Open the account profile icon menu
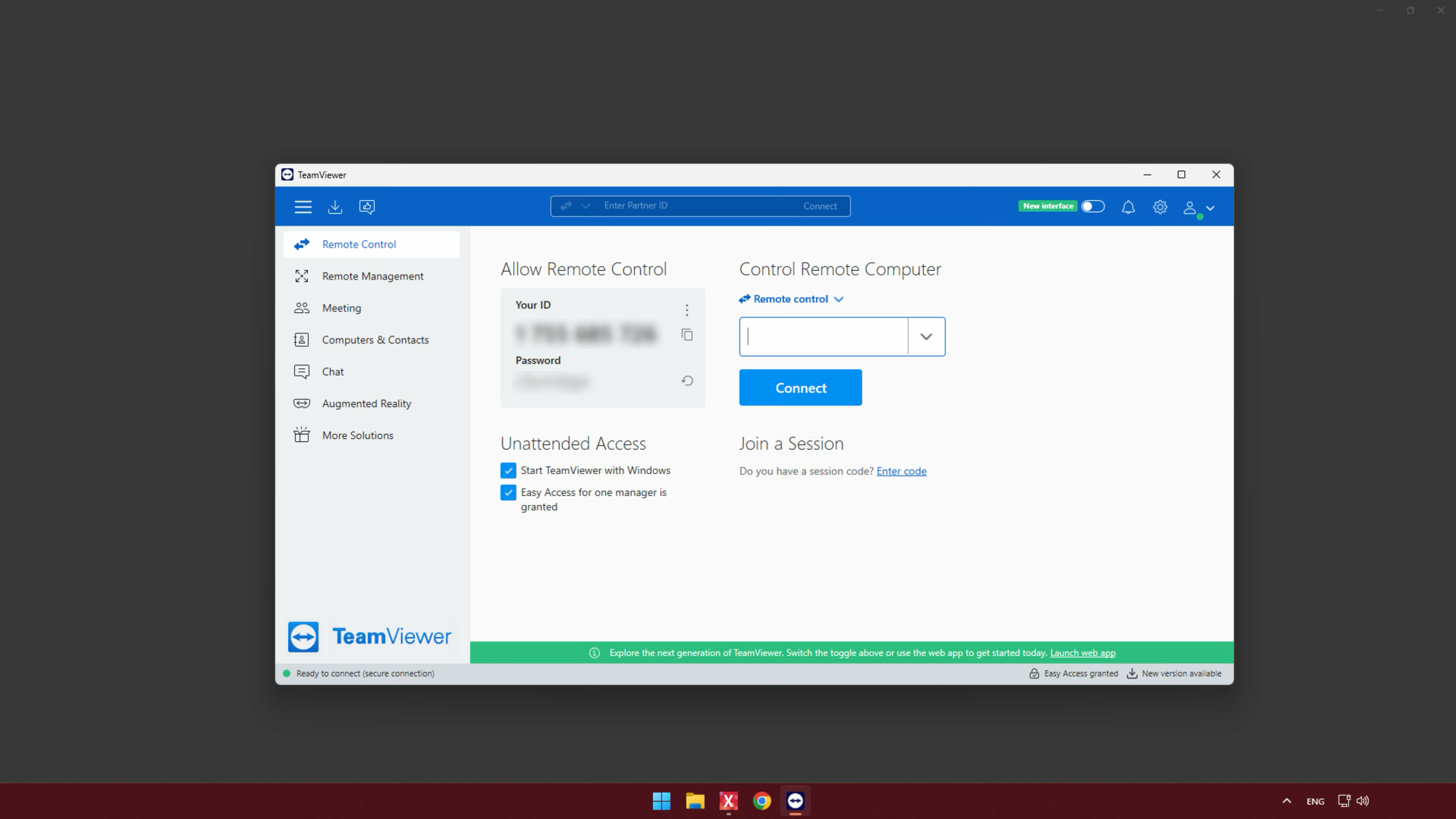The image size is (1456, 819). pyautogui.click(x=1198, y=208)
